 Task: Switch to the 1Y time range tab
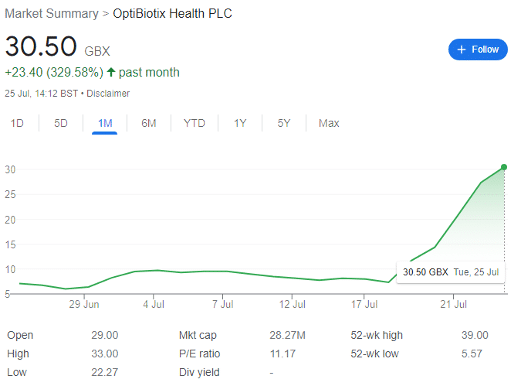point(240,123)
